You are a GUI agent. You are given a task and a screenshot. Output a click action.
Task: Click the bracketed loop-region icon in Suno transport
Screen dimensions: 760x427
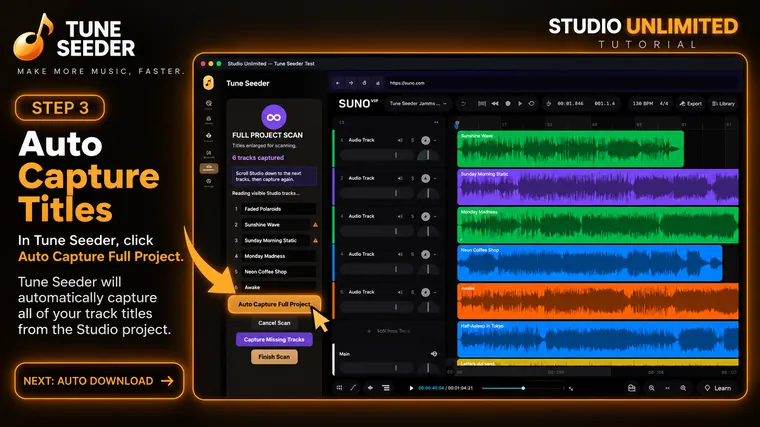coord(482,104)
